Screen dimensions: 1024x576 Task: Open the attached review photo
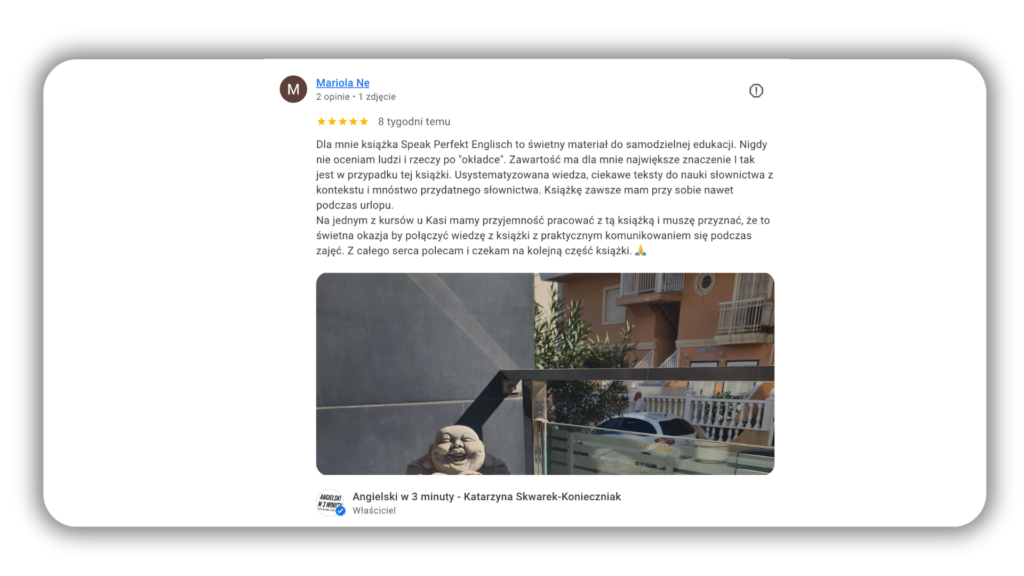point(545,374)
